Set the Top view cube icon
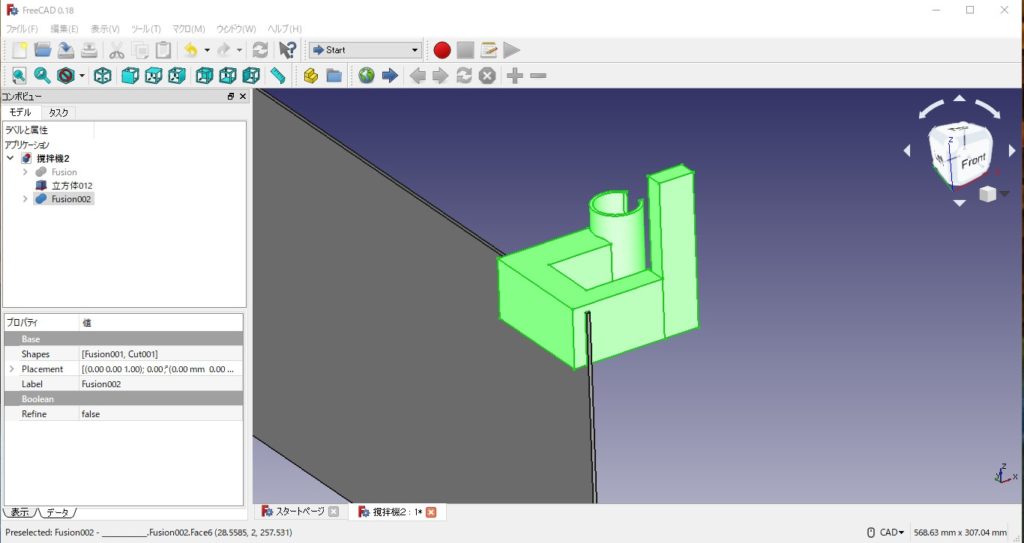 tap(153, 76)
